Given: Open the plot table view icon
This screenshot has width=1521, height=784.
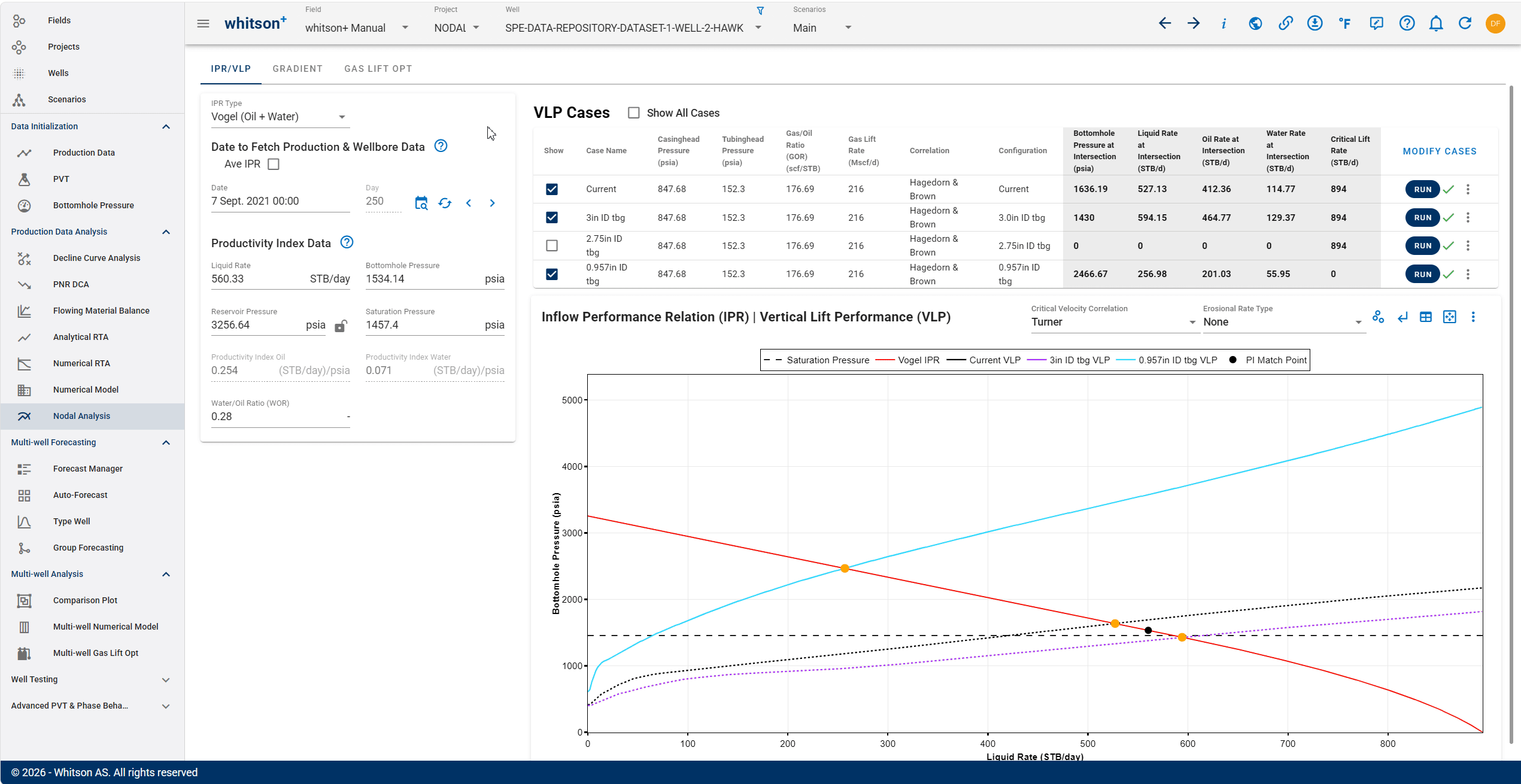Looking at the screenshot, I should coord(1426,317).
